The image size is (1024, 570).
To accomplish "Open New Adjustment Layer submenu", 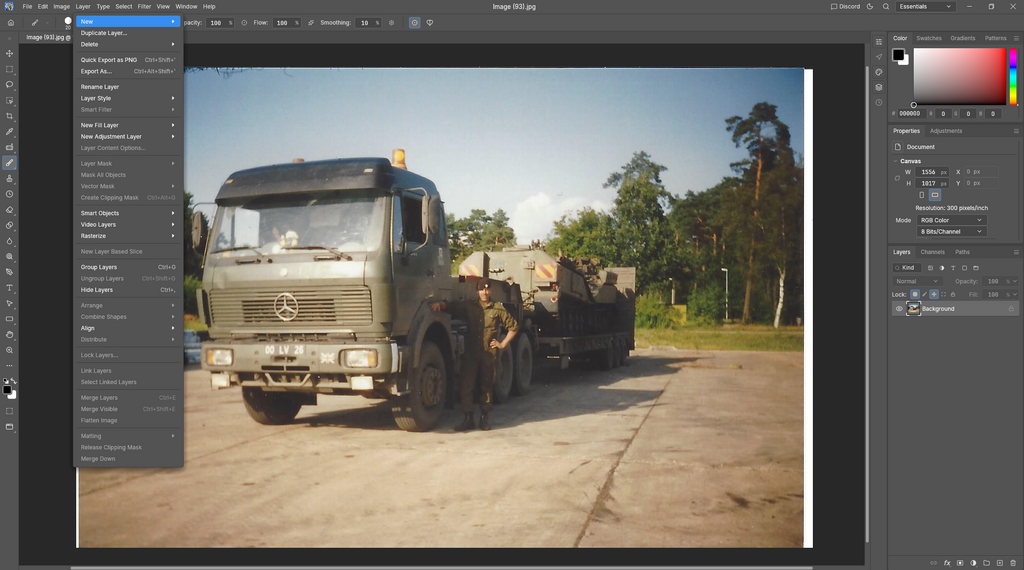I will pos(128,136).
